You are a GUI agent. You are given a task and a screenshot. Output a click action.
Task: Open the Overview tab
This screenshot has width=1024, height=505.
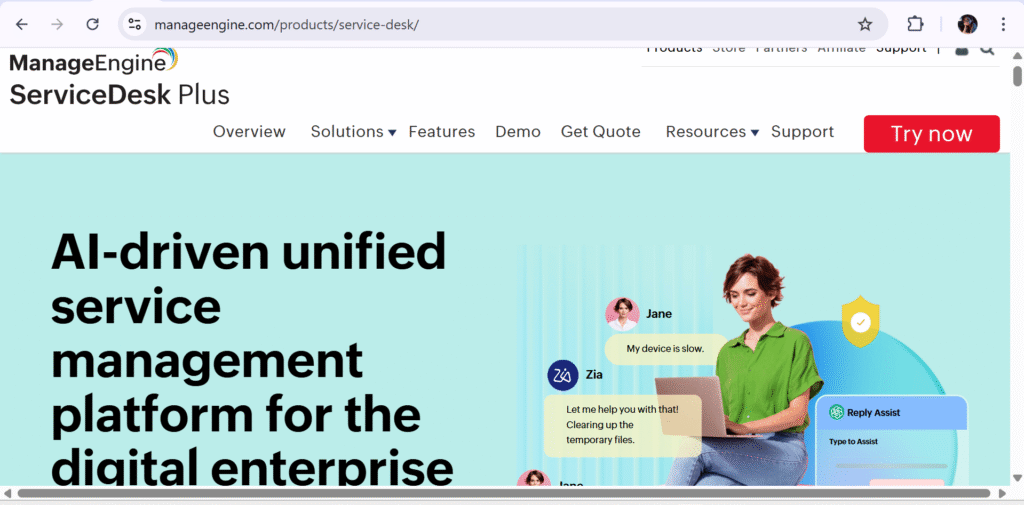pos(249,131)
